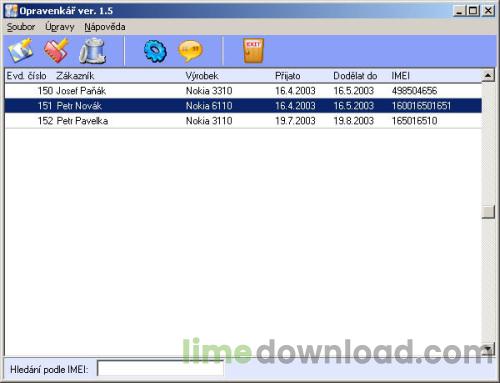Click the vertical scrollbar thumb
500x383 pixels.
tap(488, 212)
